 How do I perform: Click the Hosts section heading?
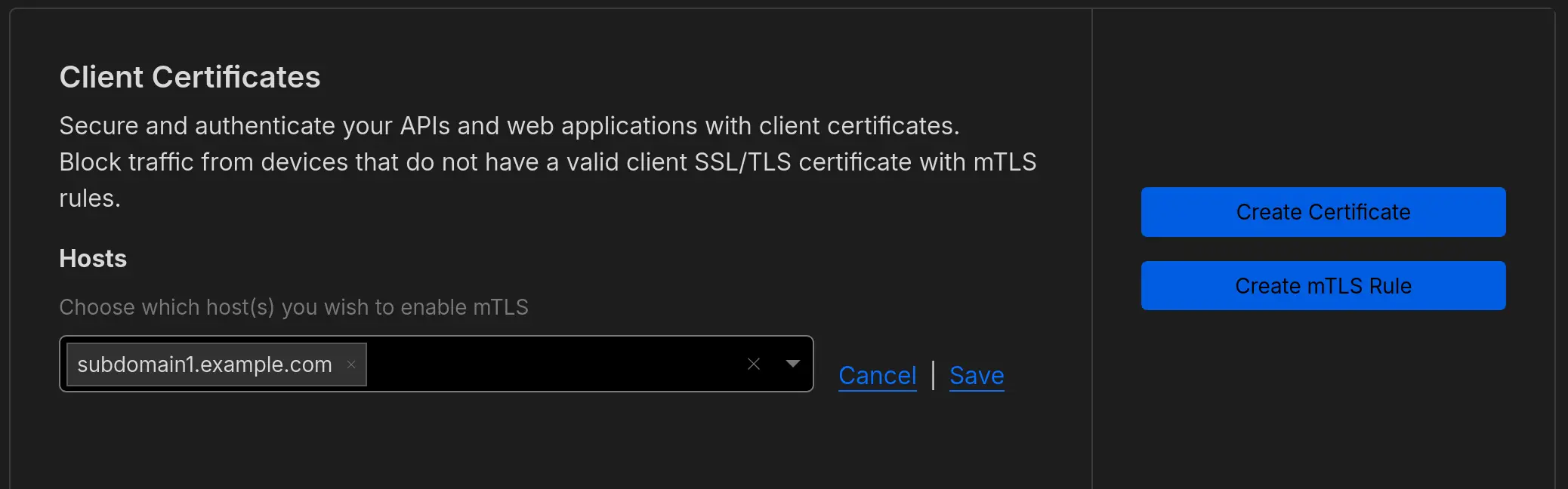click(93, 258)
